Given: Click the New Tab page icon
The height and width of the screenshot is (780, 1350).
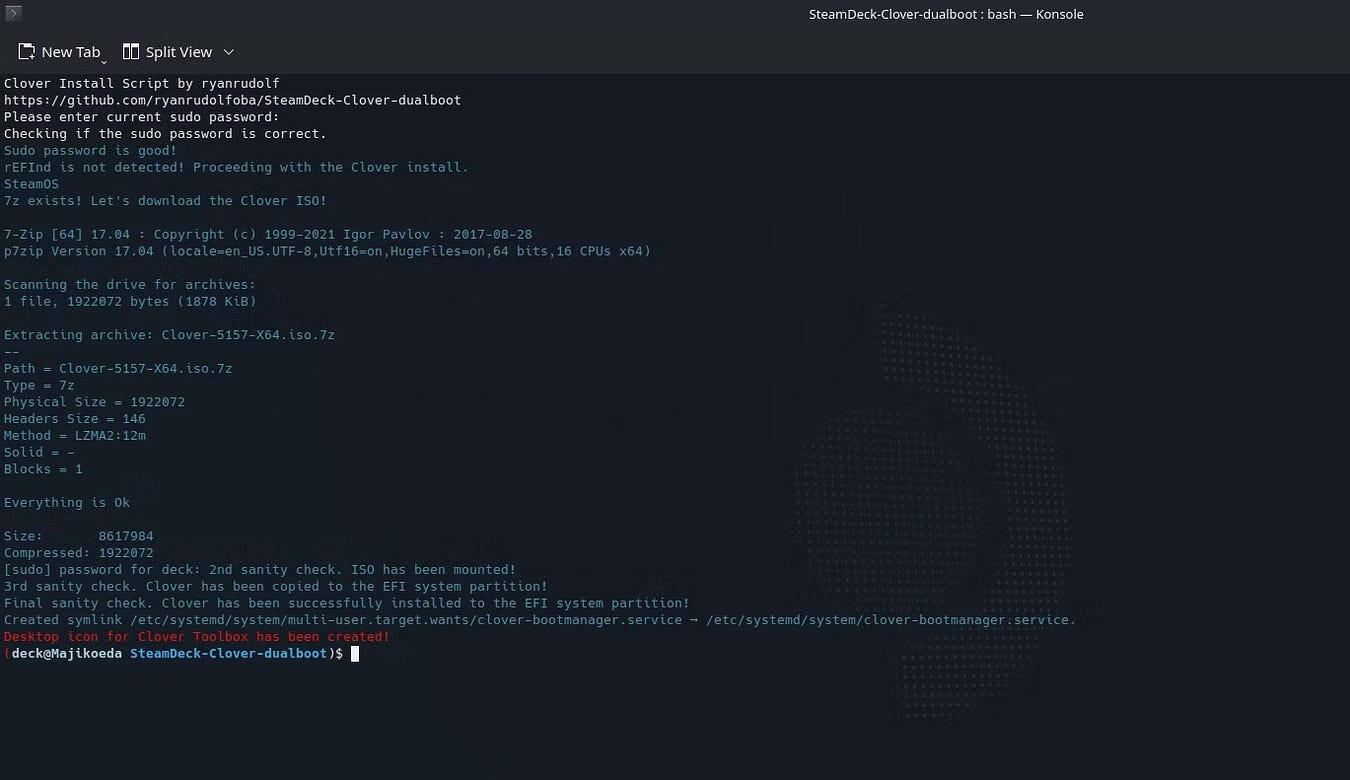Looking at the screenshot, I should [27, 51].
